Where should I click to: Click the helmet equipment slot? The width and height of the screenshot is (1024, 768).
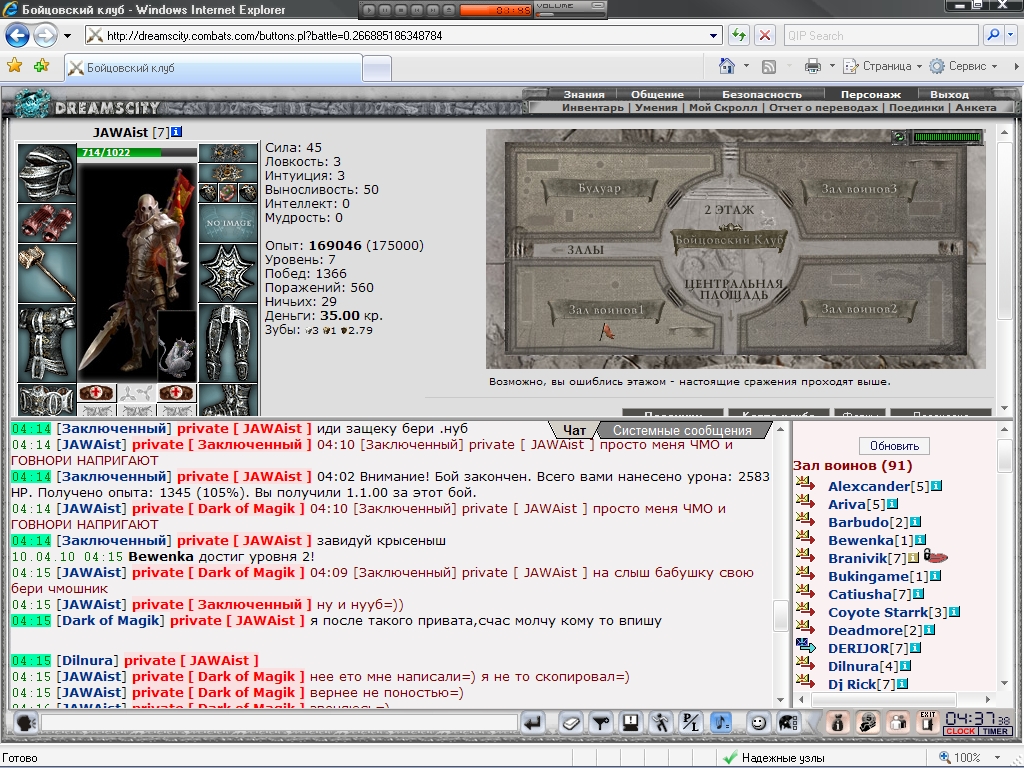coord(46,173)
